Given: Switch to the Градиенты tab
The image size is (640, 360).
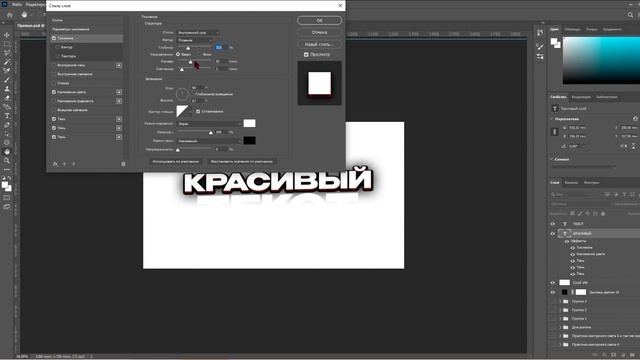Looking at the screenshot, I should pos(612,29).
